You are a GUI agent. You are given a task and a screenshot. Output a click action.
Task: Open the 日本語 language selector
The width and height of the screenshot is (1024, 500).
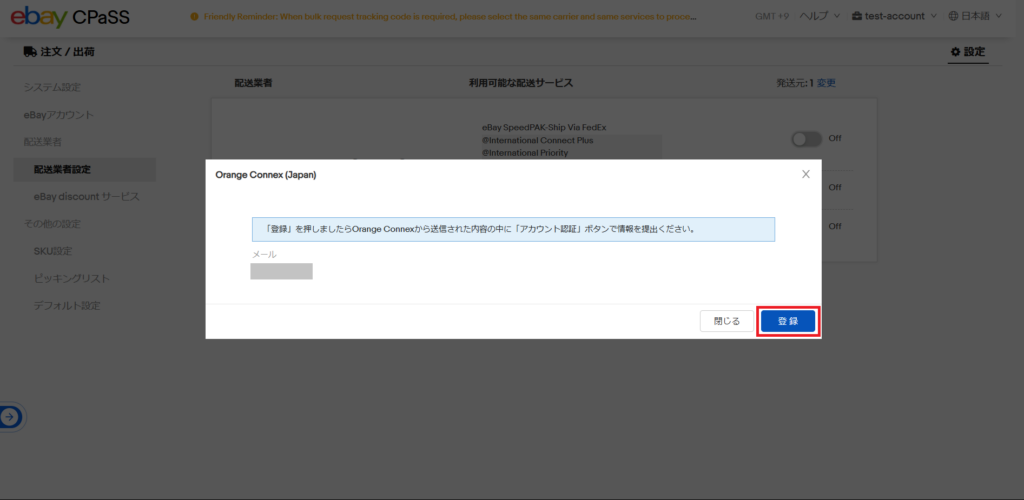tap(974, 16)
